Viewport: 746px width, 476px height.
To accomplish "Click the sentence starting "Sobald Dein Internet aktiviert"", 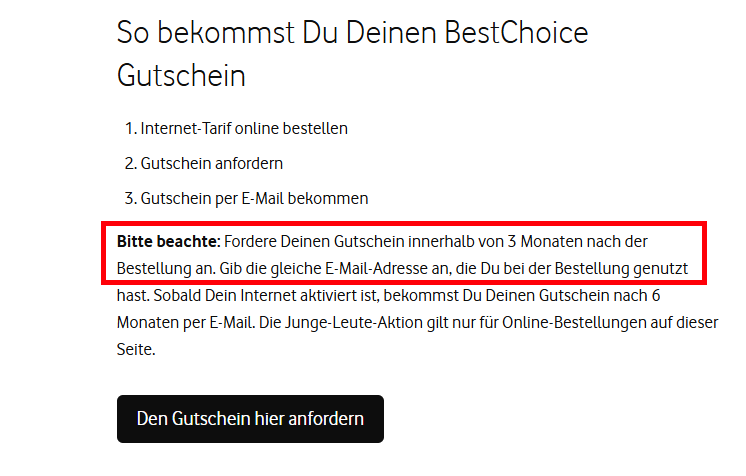I will pos(400,297).
